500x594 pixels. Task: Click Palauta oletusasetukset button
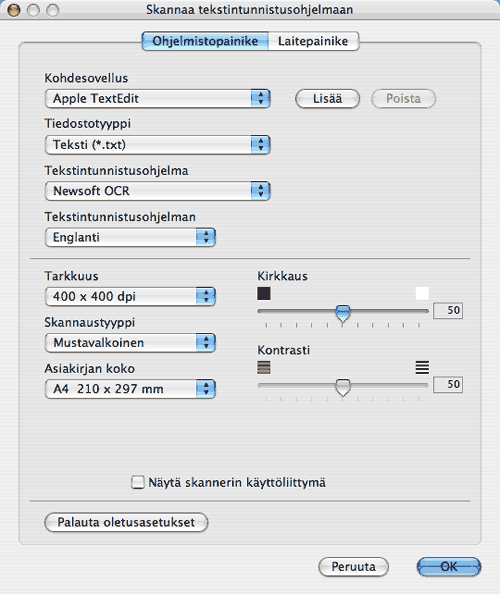[x=126, y=522]
